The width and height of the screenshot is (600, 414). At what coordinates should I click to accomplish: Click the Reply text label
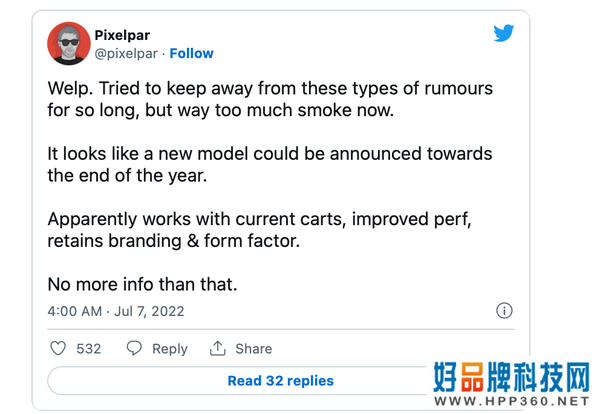point(170,349)
